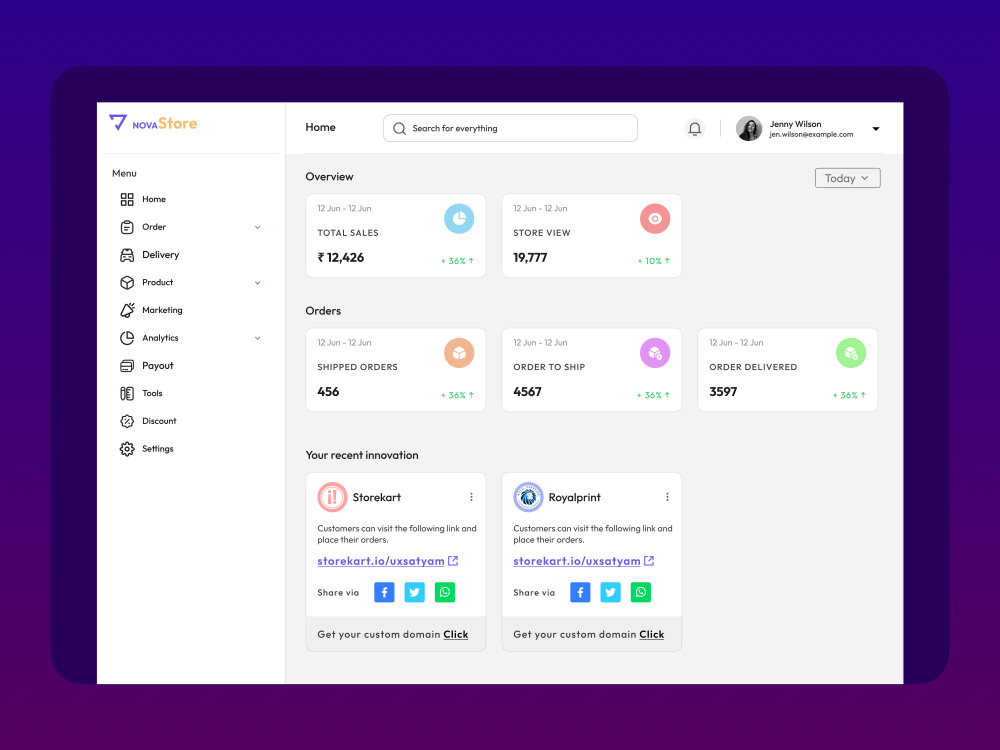The height and width of the screenshot is (750, 1000).
Task: Click the Order To Ship 4567 value
Action: pyautogui.click(x=527, y=392)
